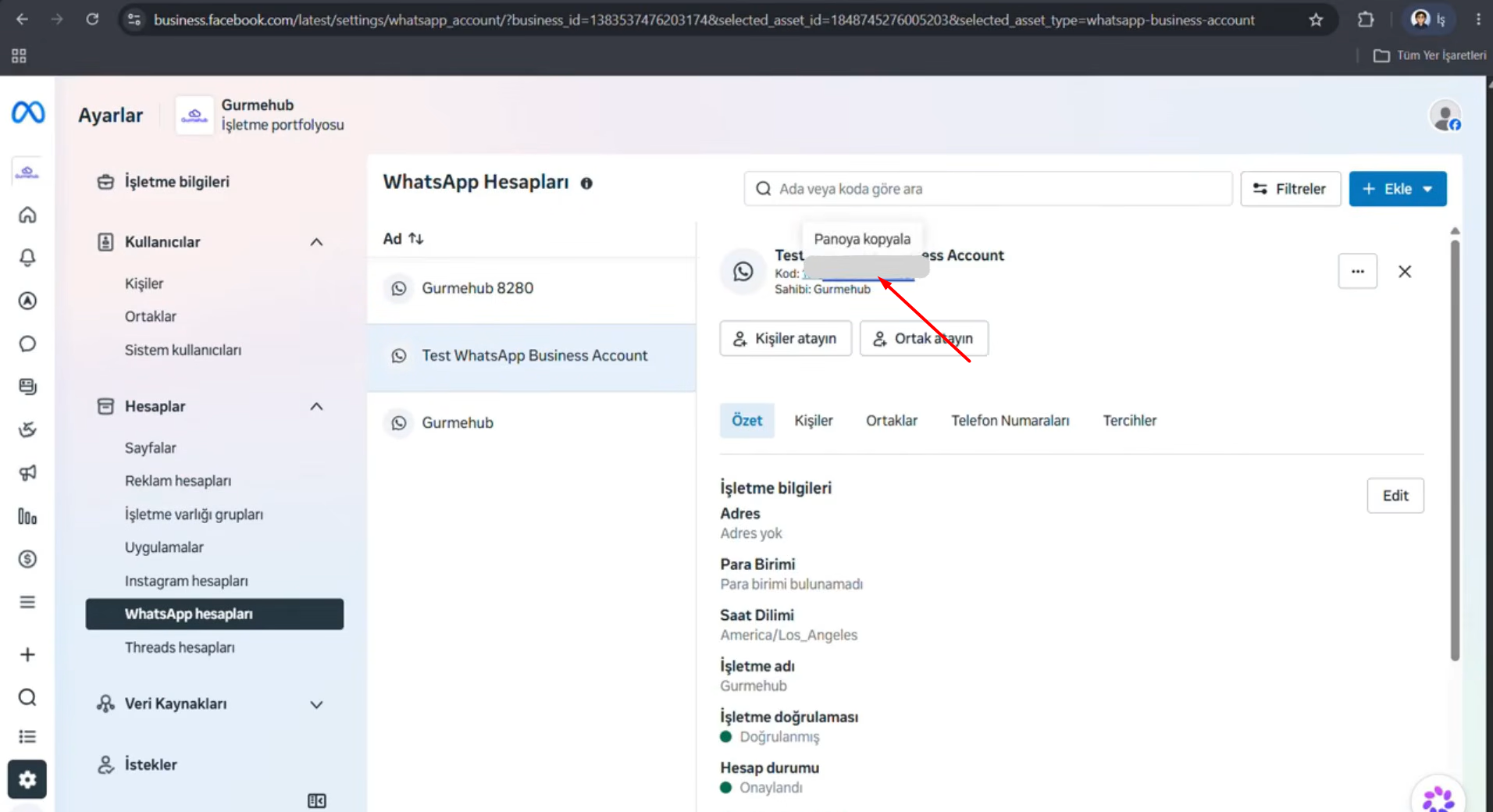Click the info icon beside WhatsApp Hesapları

point(586,183)
